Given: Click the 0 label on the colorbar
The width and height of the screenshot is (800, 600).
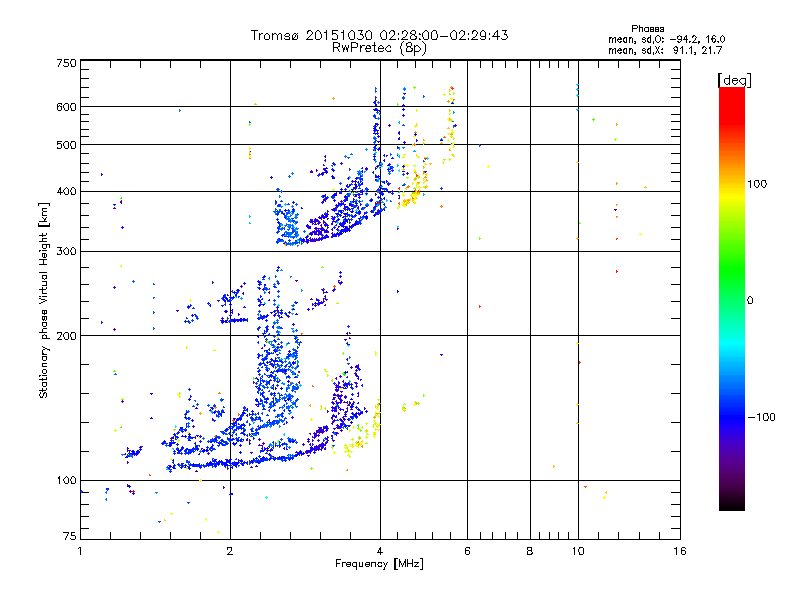Looking at the screenshot, I should 750,300.
